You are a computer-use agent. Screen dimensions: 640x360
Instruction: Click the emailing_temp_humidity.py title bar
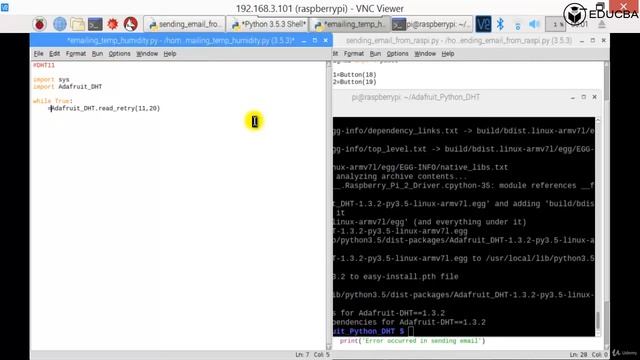pos(181,40)
